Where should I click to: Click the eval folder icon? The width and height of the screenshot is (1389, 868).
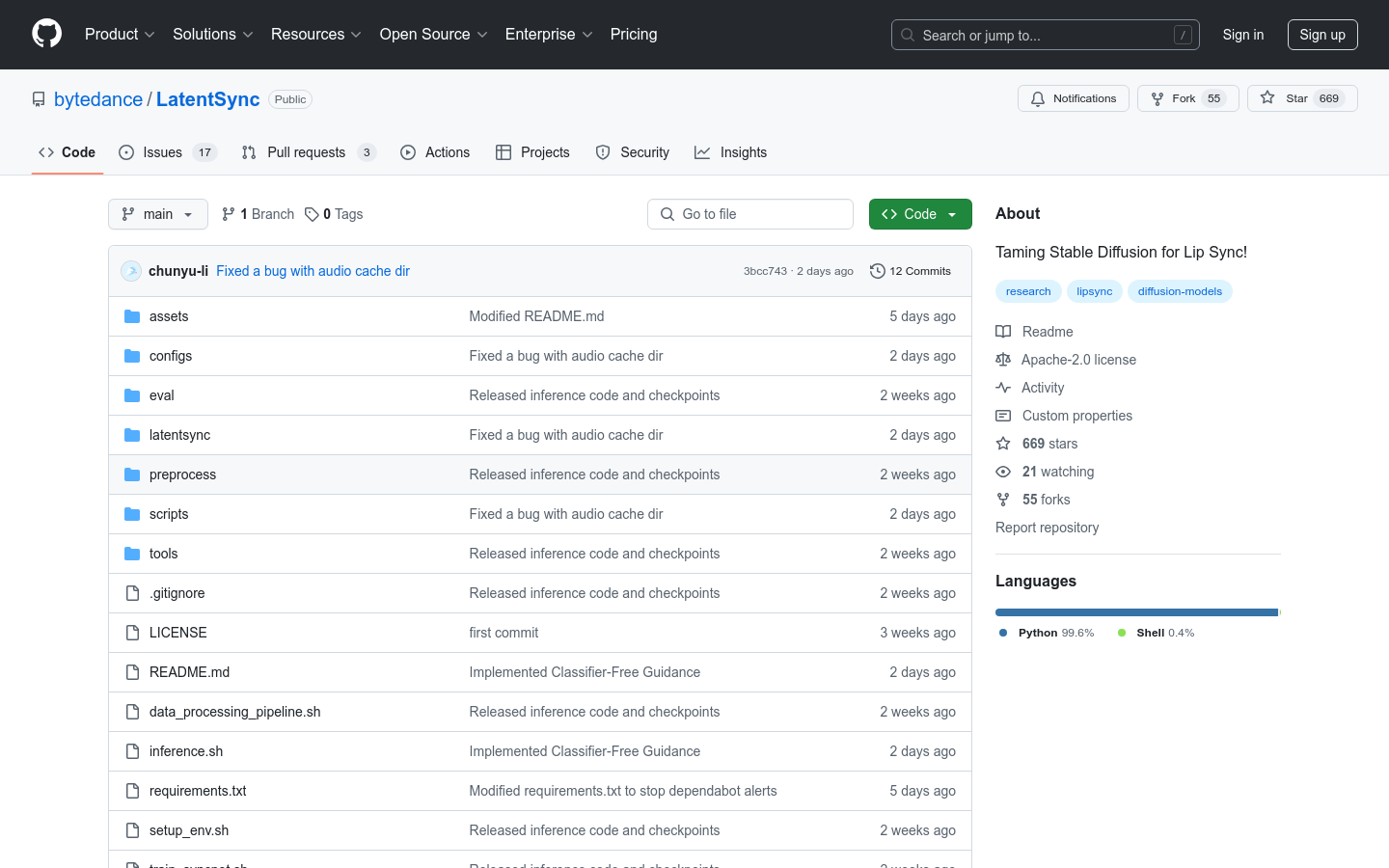pos(132,395)
